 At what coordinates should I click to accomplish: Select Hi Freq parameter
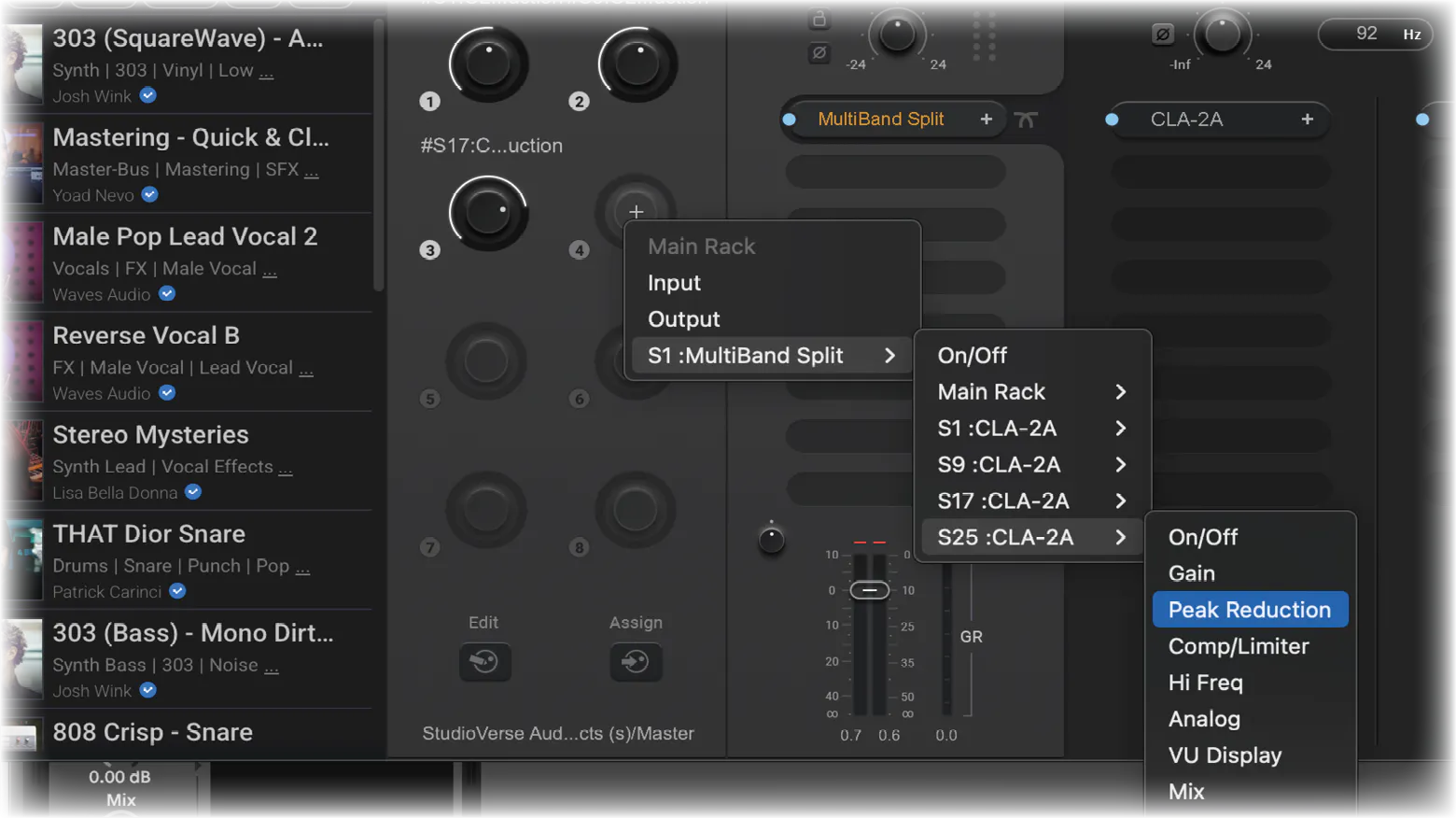1206,683
